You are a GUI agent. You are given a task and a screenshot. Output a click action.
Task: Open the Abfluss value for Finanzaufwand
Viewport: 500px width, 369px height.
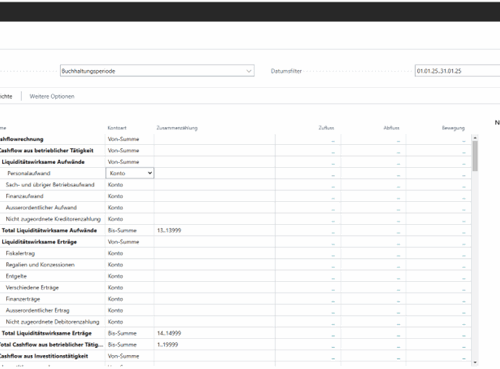click(x=398, y=198)
